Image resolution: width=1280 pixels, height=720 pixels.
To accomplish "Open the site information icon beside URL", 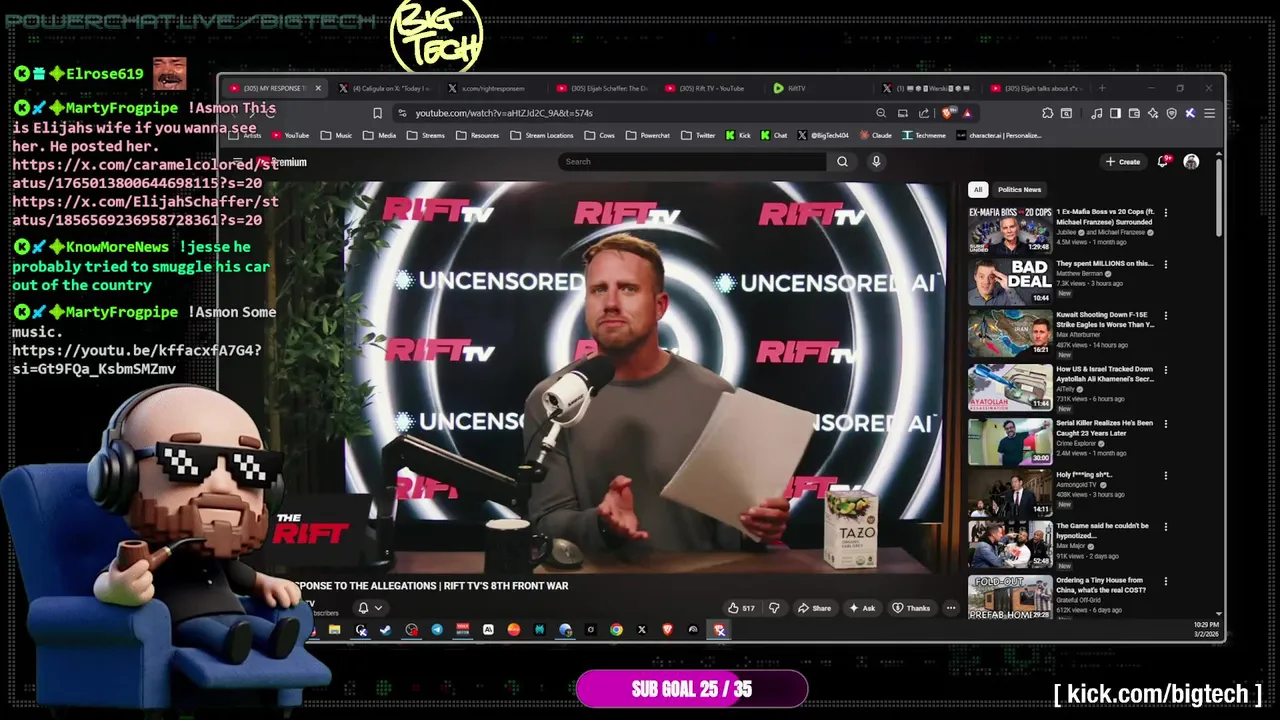I will tap(402, 113).
